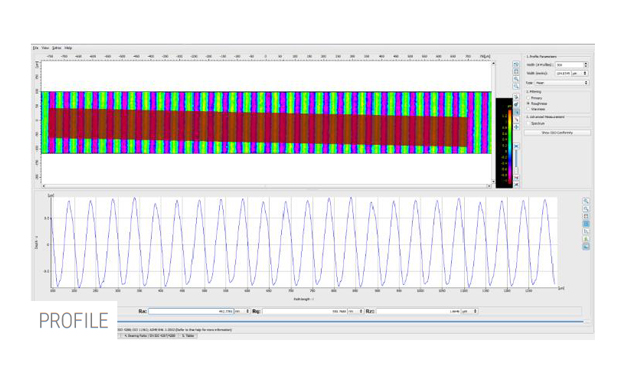Click the highlighted blue icon in the graph toolbar
This screenshot has width=625, height=389.
click(x=586, y=224)
